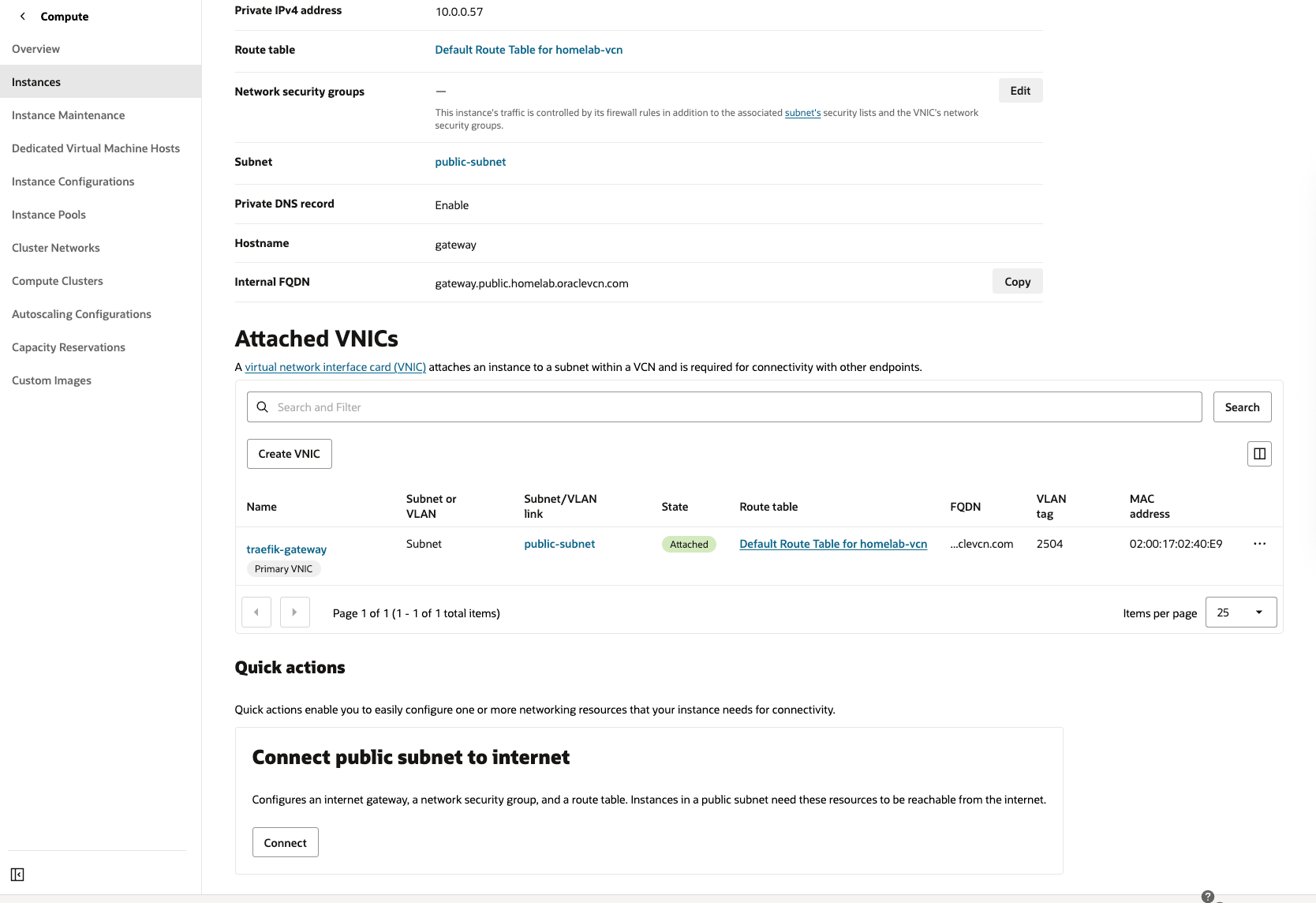Click Connect to link subnet to internet
The width and height of the screenshot is (1316, 903).
(285, 843)
